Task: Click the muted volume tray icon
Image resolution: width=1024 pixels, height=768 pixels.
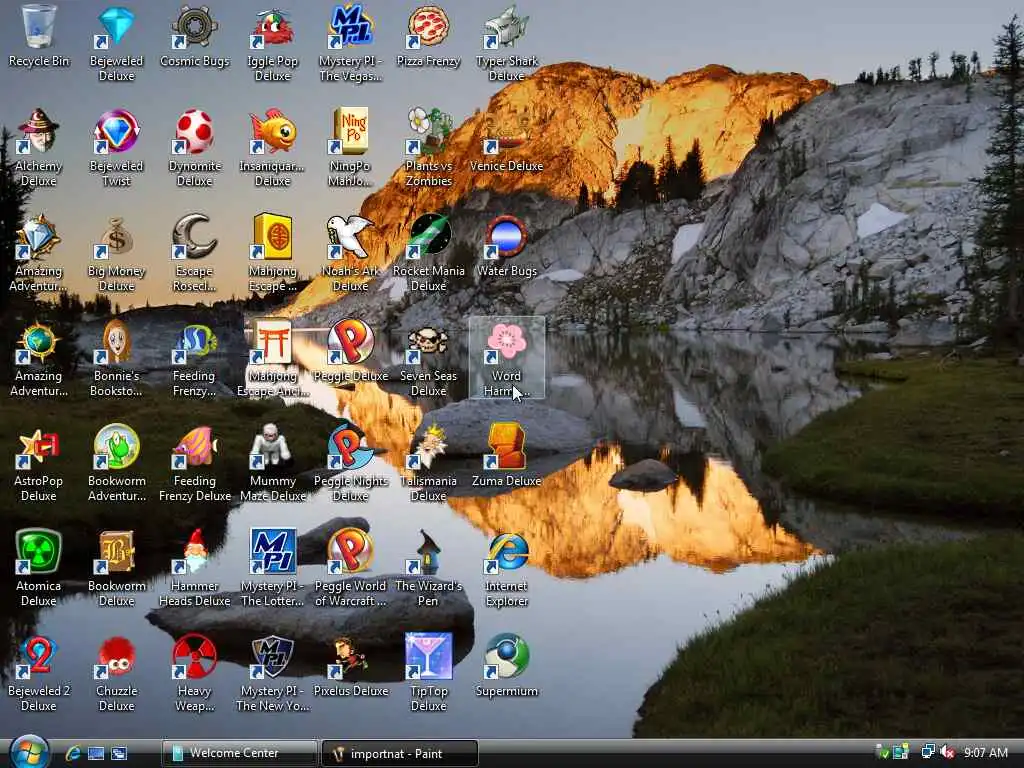Action: pos(948,753)
